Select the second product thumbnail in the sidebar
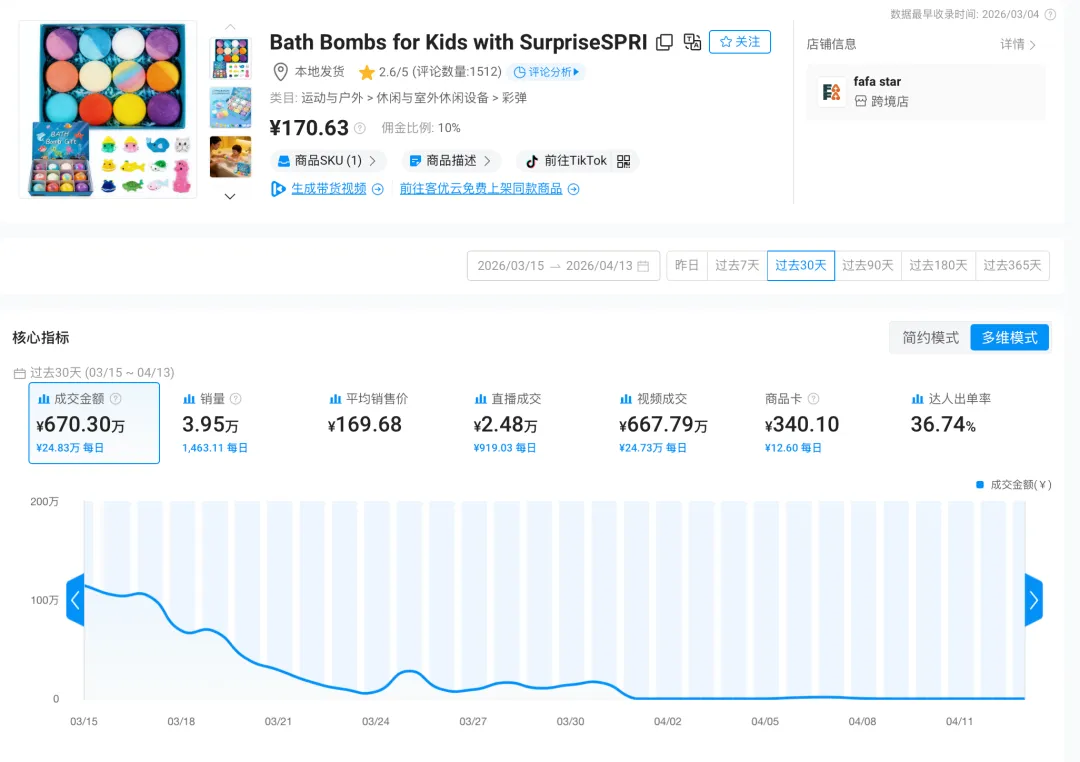Image resolution: width=1080 pixels, height=762 pixels. (x=230, y=107)
